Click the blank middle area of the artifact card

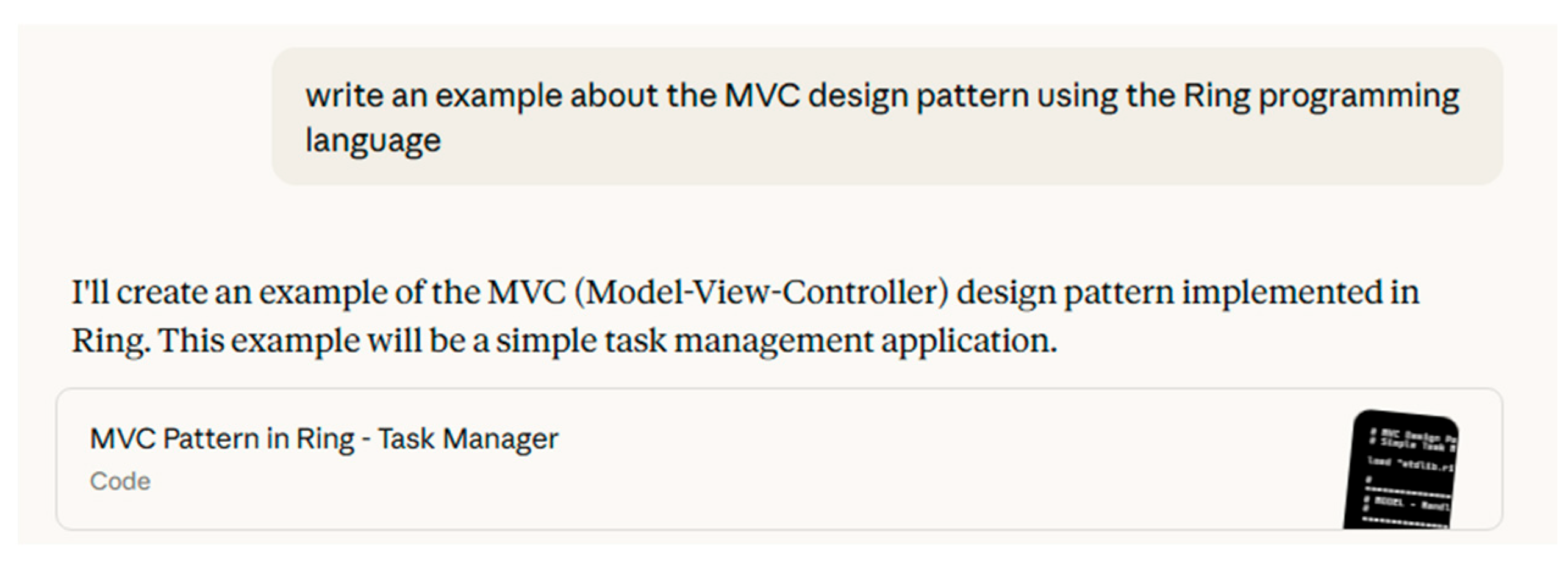[915, 464]
